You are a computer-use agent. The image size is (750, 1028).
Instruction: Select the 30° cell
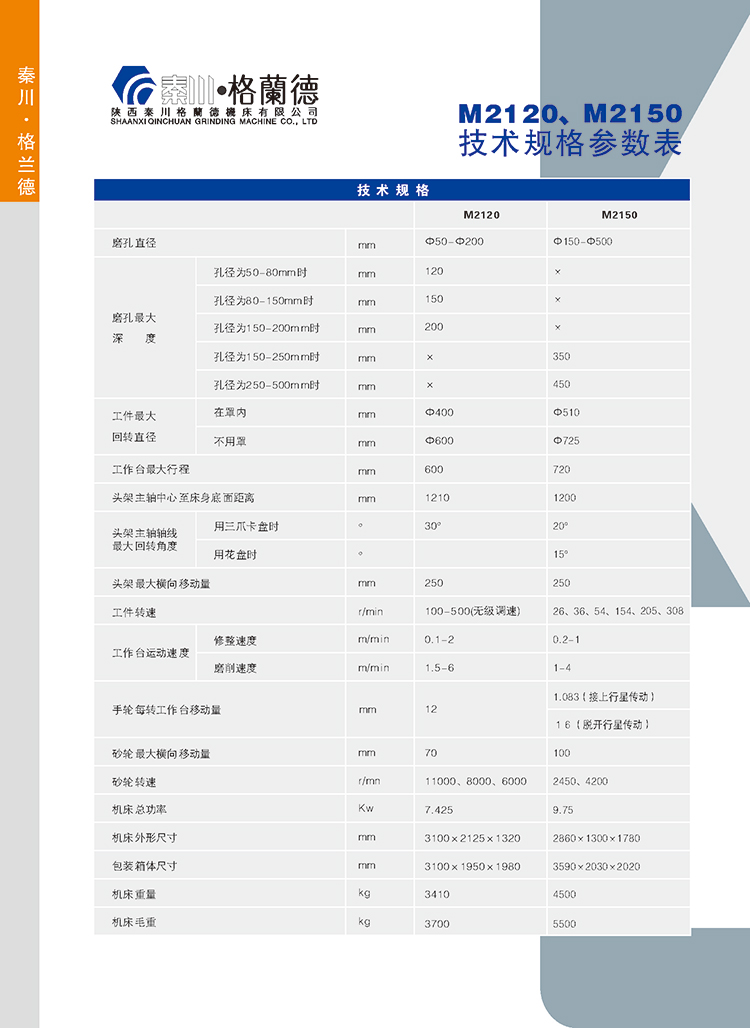tap(432, 526)
